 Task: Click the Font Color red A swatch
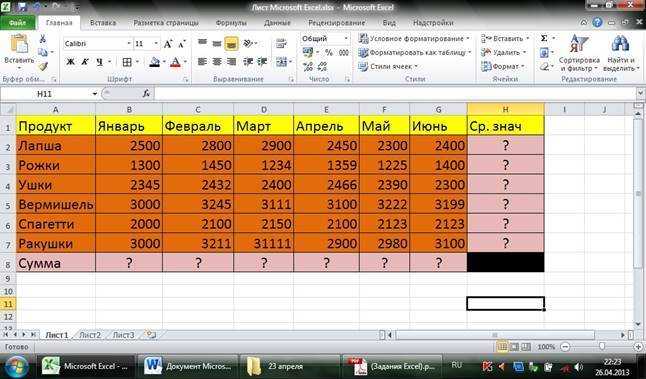(176, 62)
